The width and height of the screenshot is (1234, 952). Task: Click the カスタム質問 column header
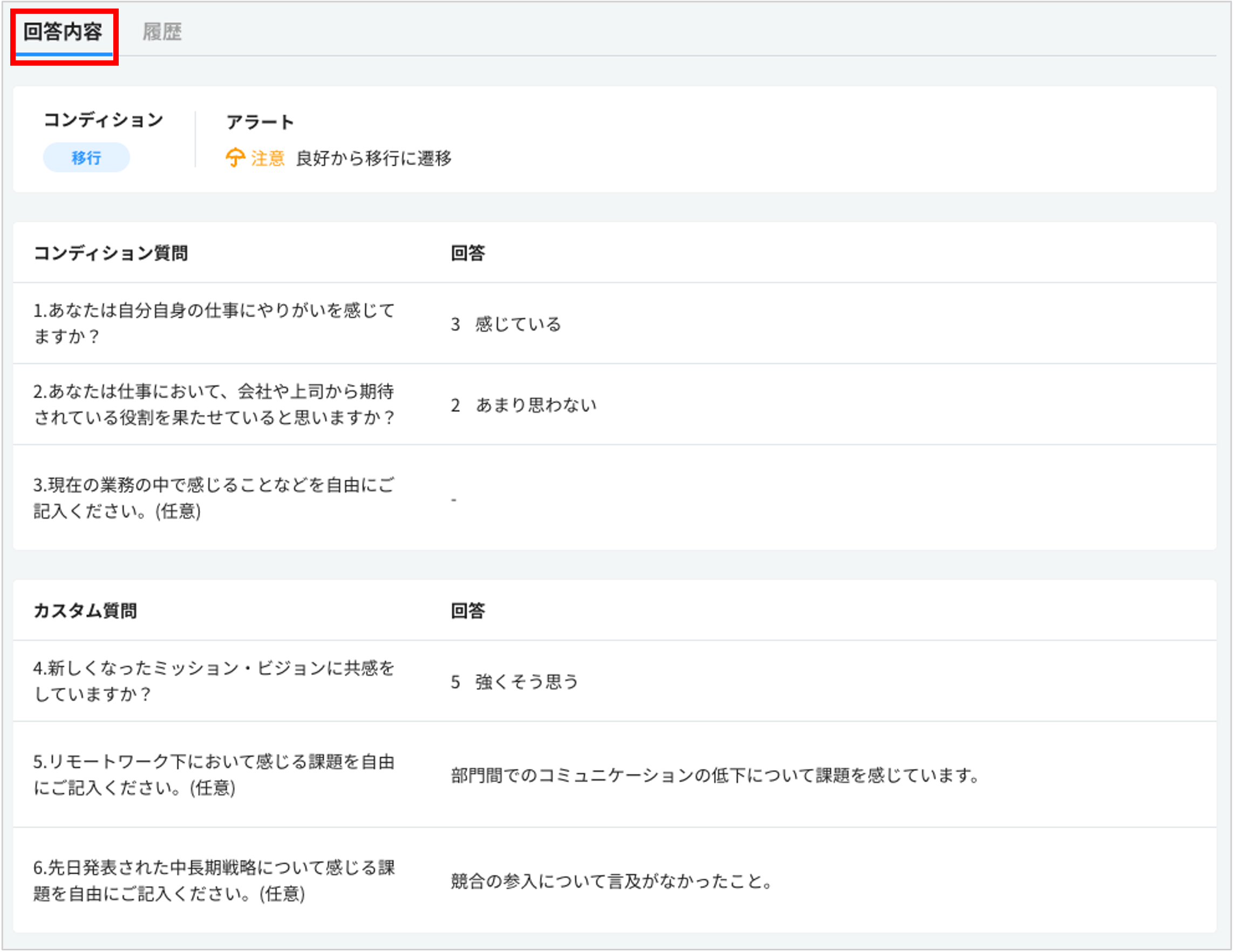(x=85, y=610)
